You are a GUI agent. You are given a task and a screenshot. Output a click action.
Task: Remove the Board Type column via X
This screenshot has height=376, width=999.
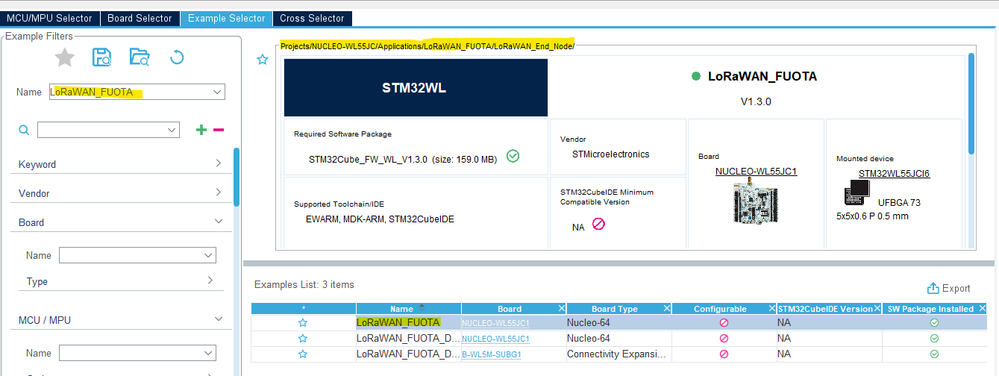pos(666,308)
